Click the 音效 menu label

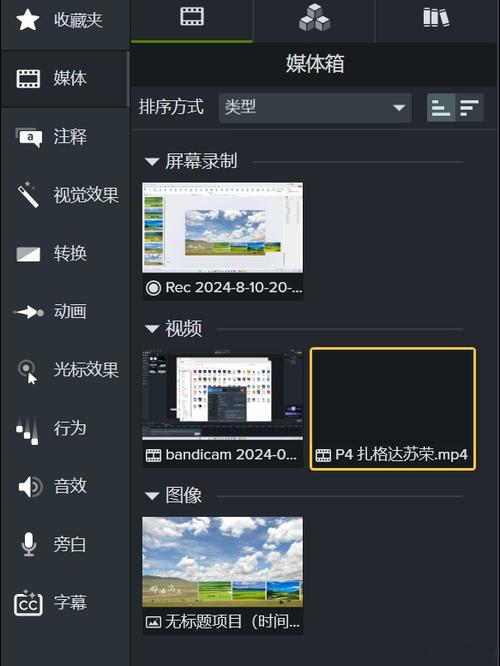(70, 486)
